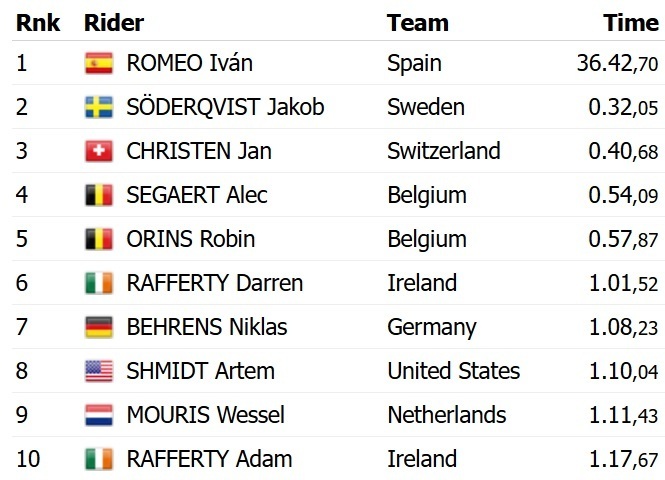
Task: Click the Belgium flag beside SEGAERT Alec
Action: click(x=99, y=196)
